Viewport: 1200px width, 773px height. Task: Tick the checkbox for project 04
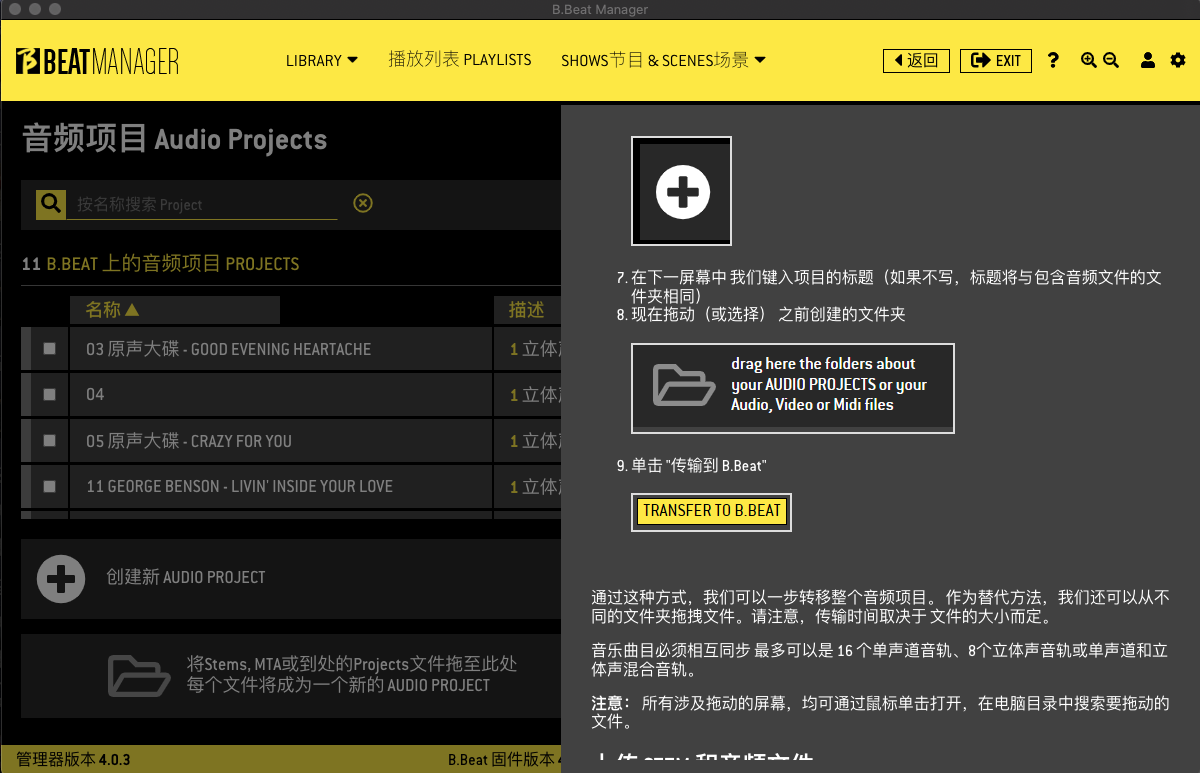[50, 395]
